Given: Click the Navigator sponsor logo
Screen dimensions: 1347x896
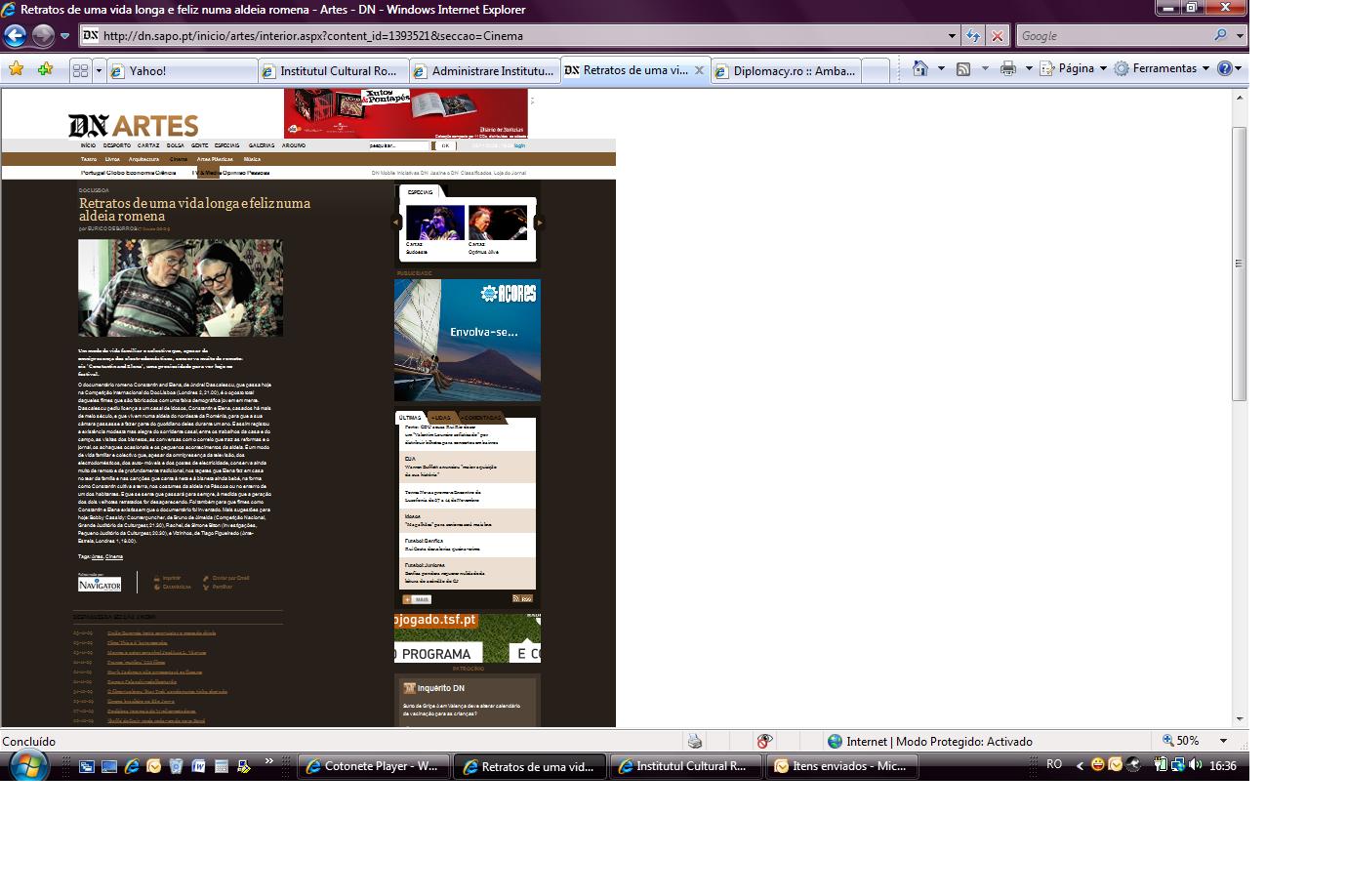Looking at the screenshot, I should coord(100,584).
